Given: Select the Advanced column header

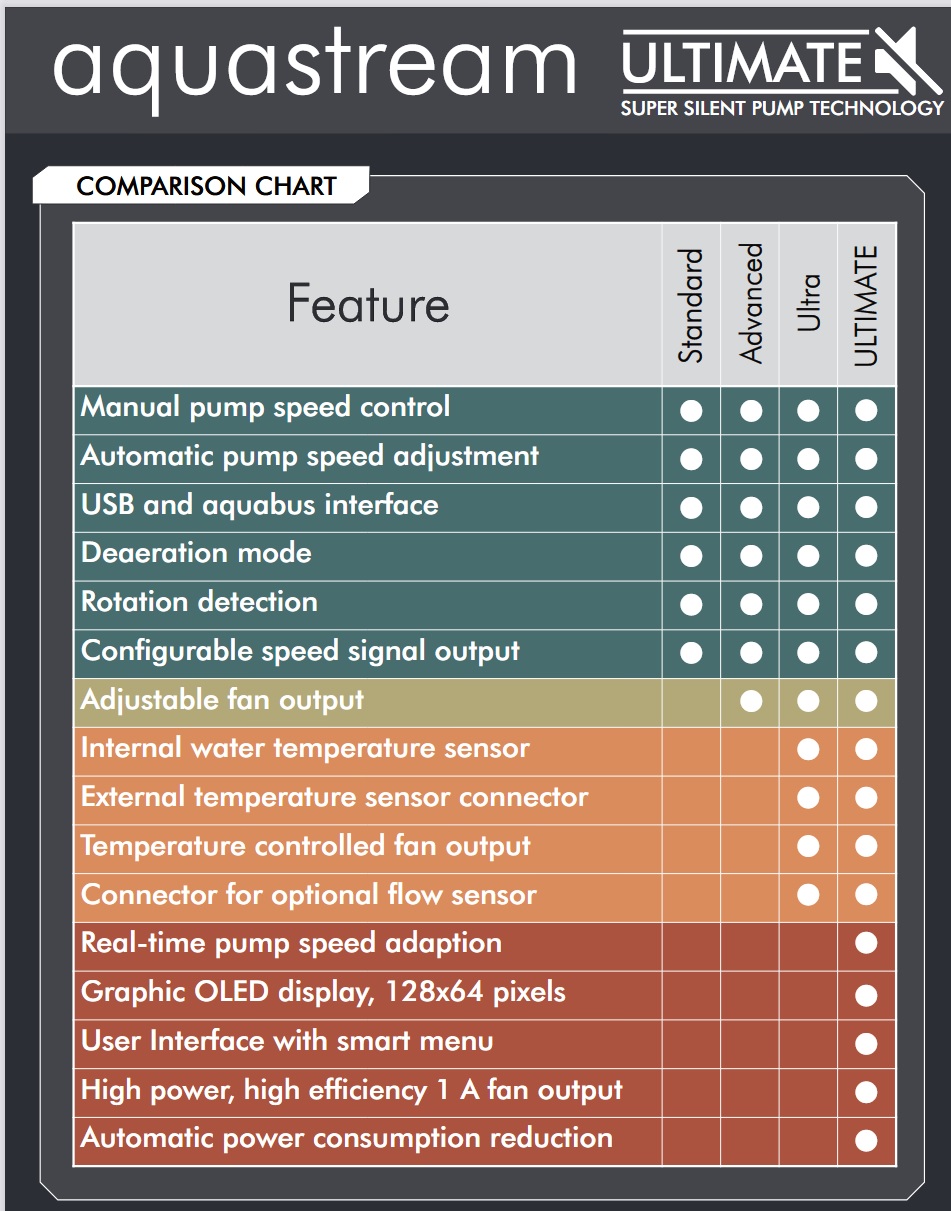Looking at the screenshot, I should point(751,303).
